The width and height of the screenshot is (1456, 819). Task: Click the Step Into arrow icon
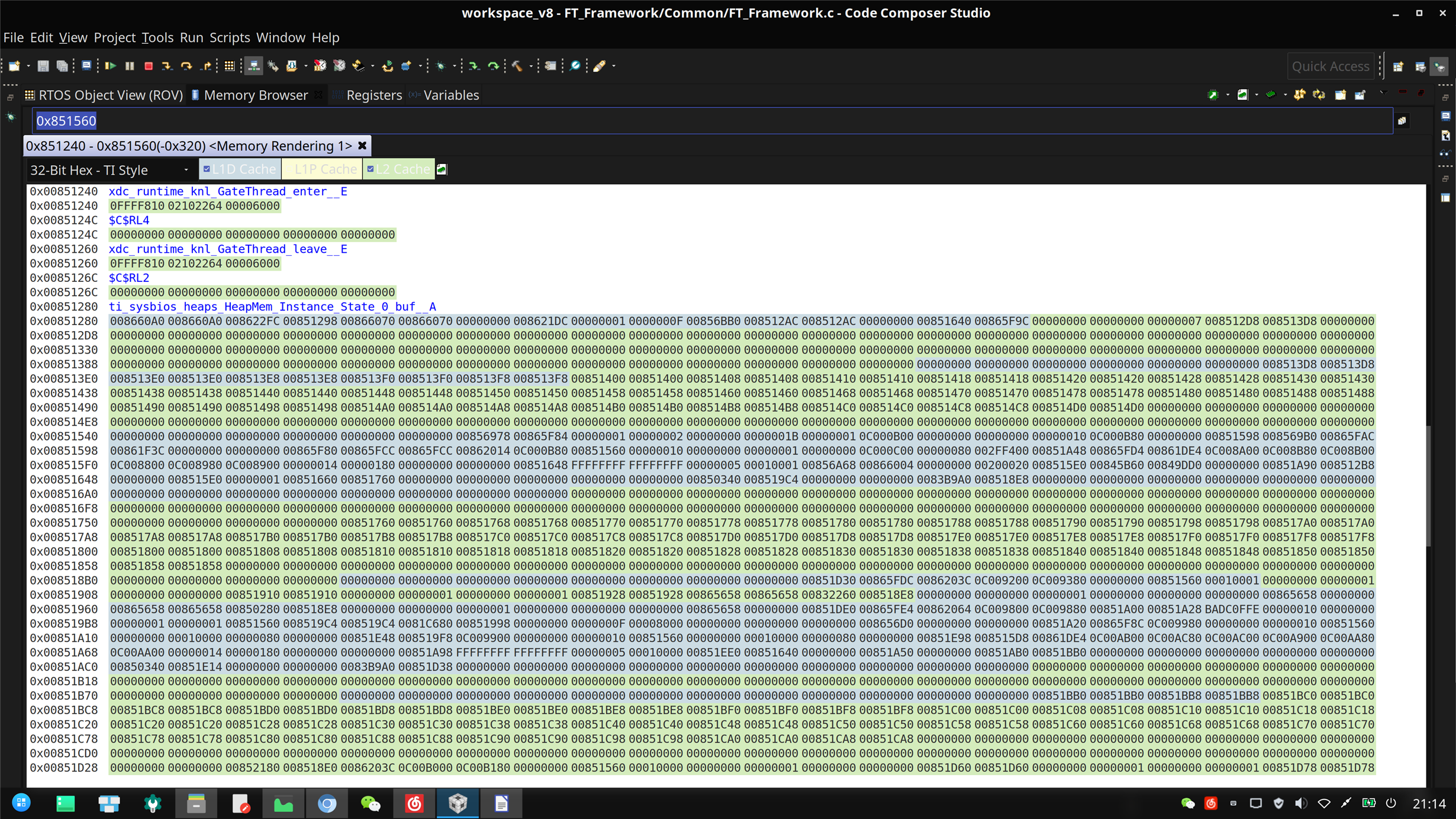[x=167, y=66]
